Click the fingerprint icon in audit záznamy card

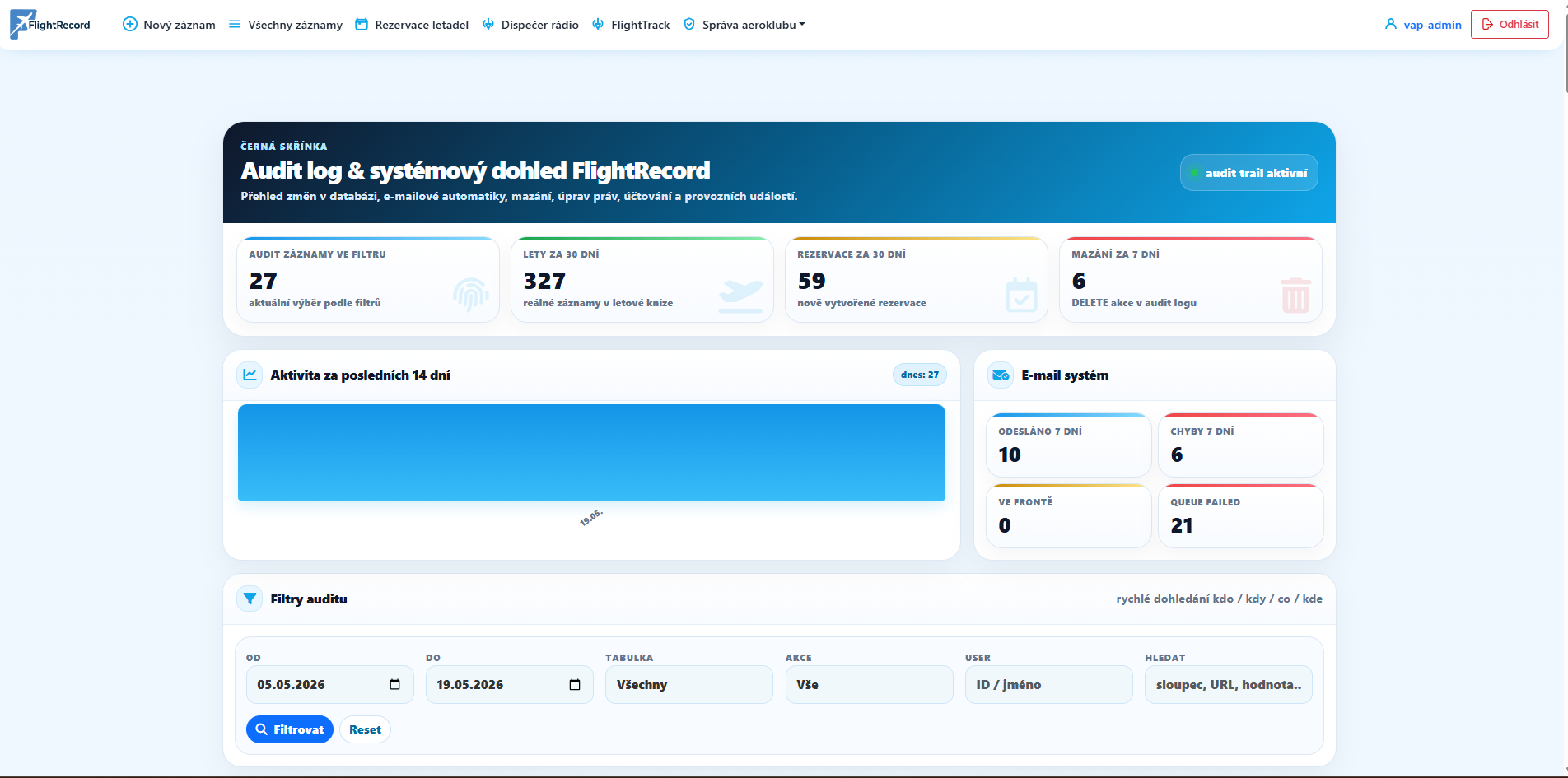(471, 295)
